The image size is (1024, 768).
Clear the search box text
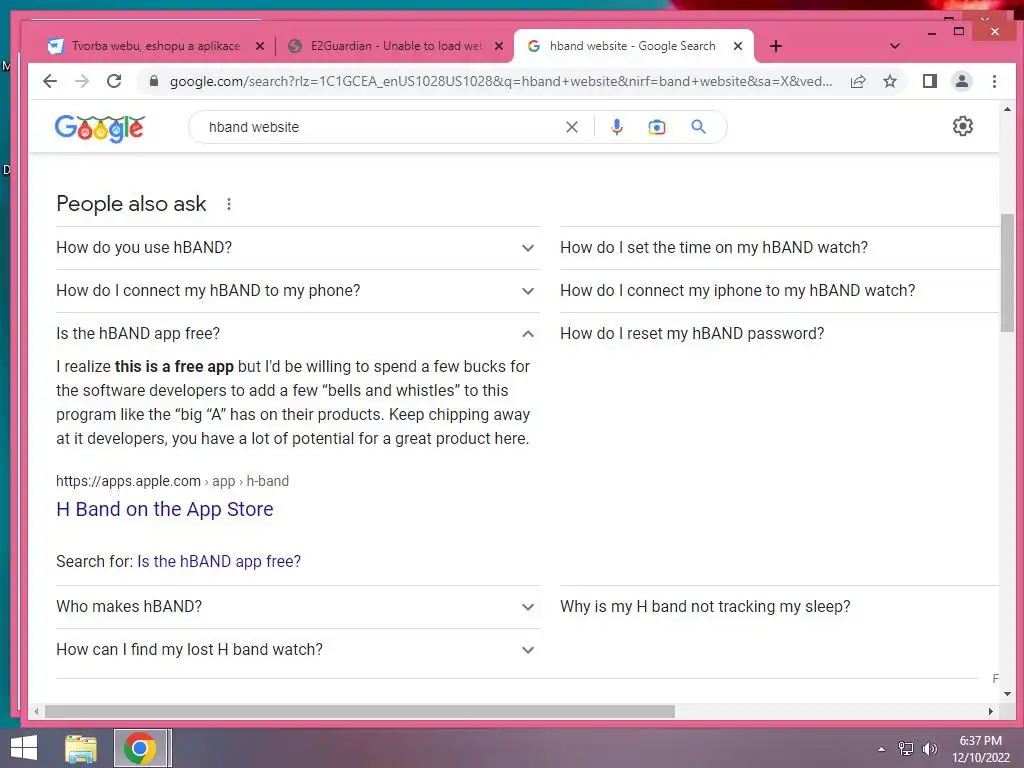[x=571, y=127]
